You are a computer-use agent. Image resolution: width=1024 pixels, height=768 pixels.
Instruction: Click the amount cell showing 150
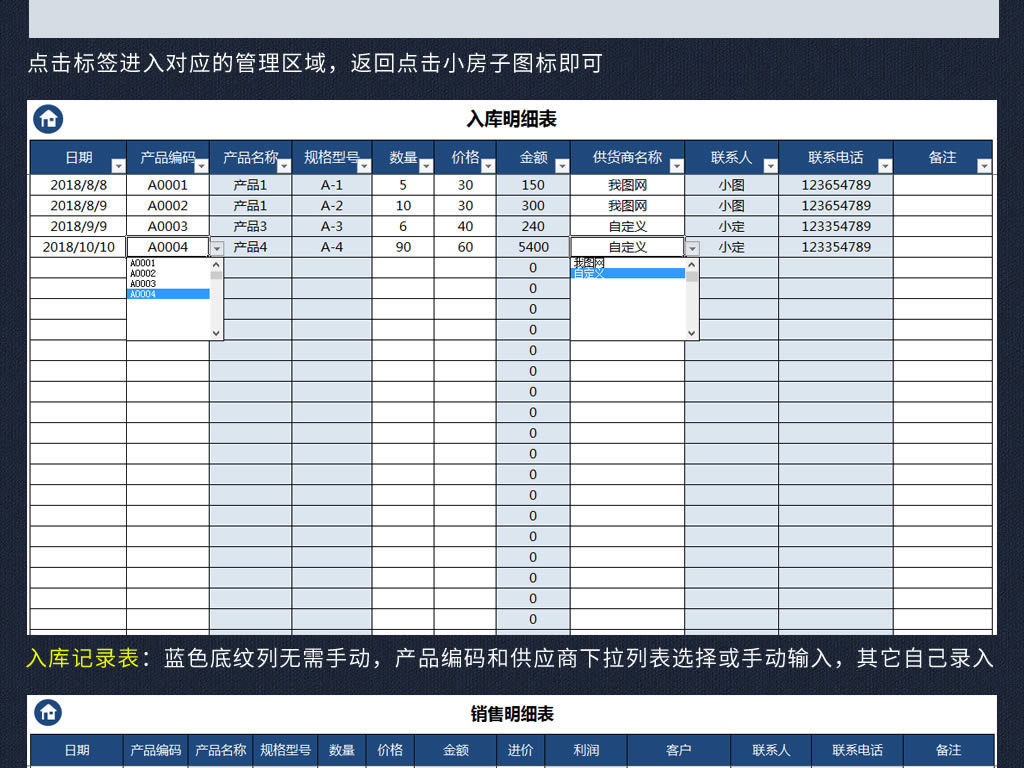click(533, 185)
